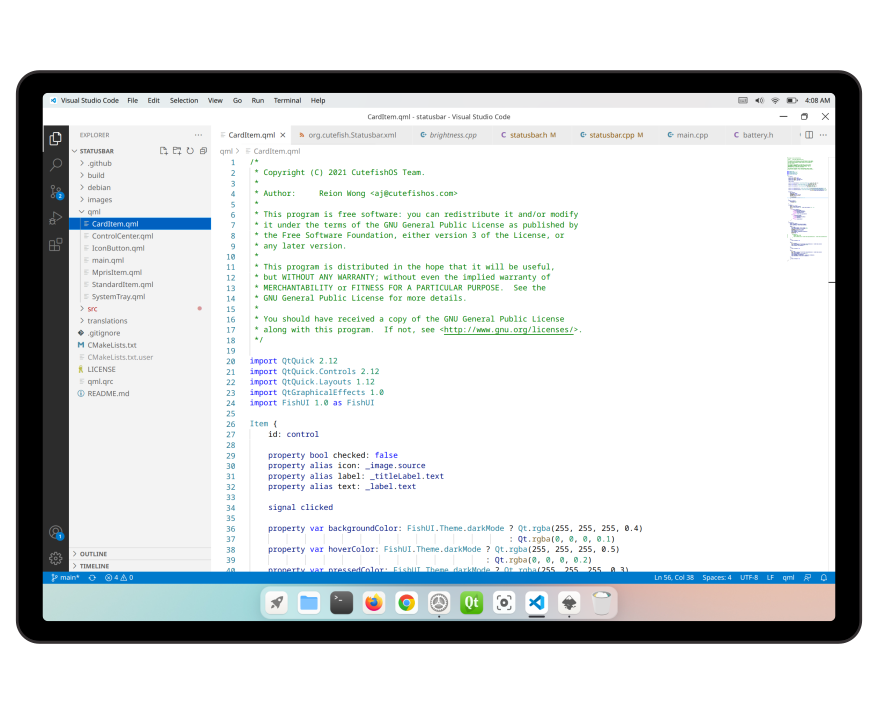This screenshot has height=714, width=878.
Task: Collapse the STATUSBAR root section
Action: [x=96, y=151]
